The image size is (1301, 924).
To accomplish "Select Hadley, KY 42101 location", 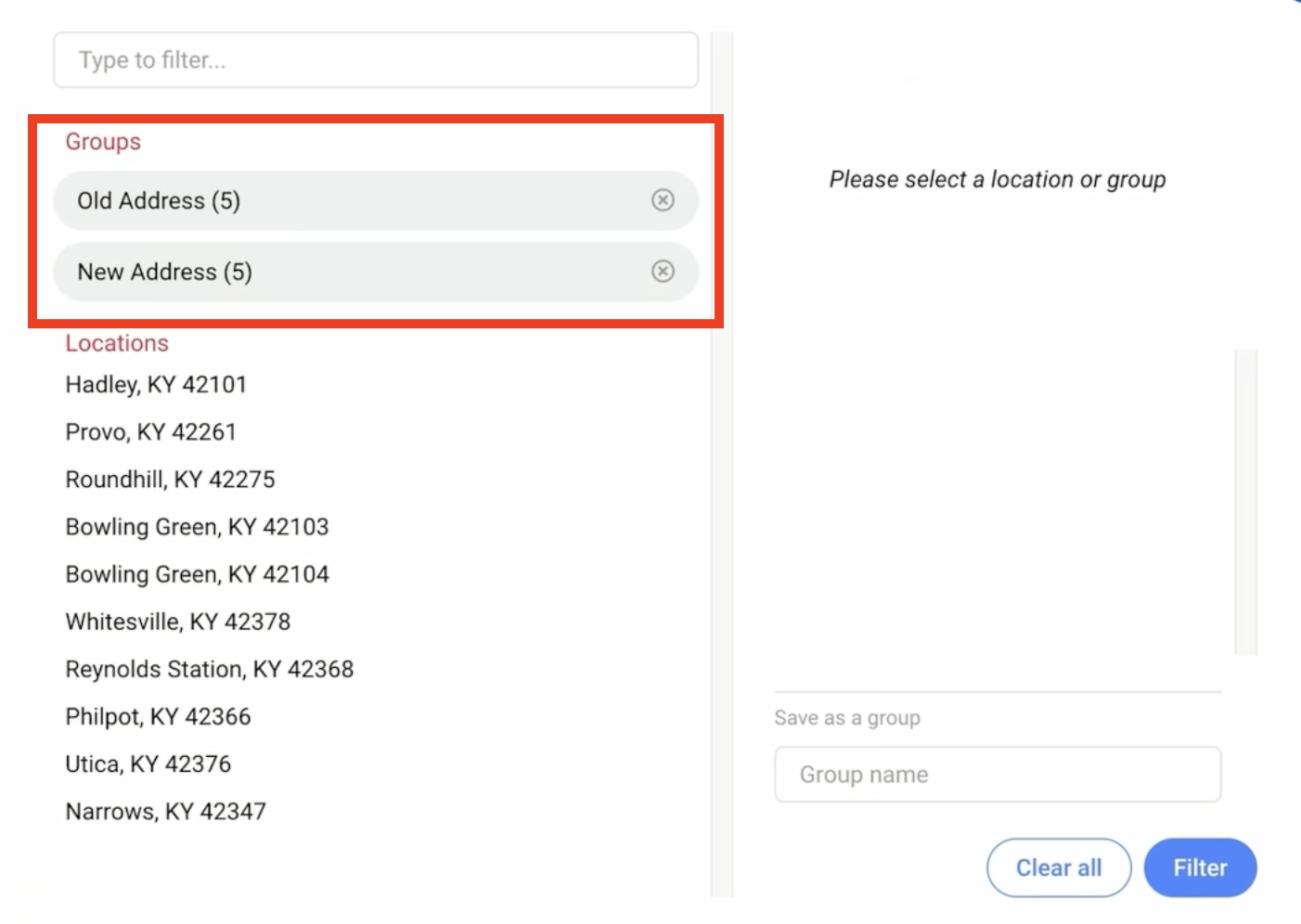I will (x=156, y=385).
